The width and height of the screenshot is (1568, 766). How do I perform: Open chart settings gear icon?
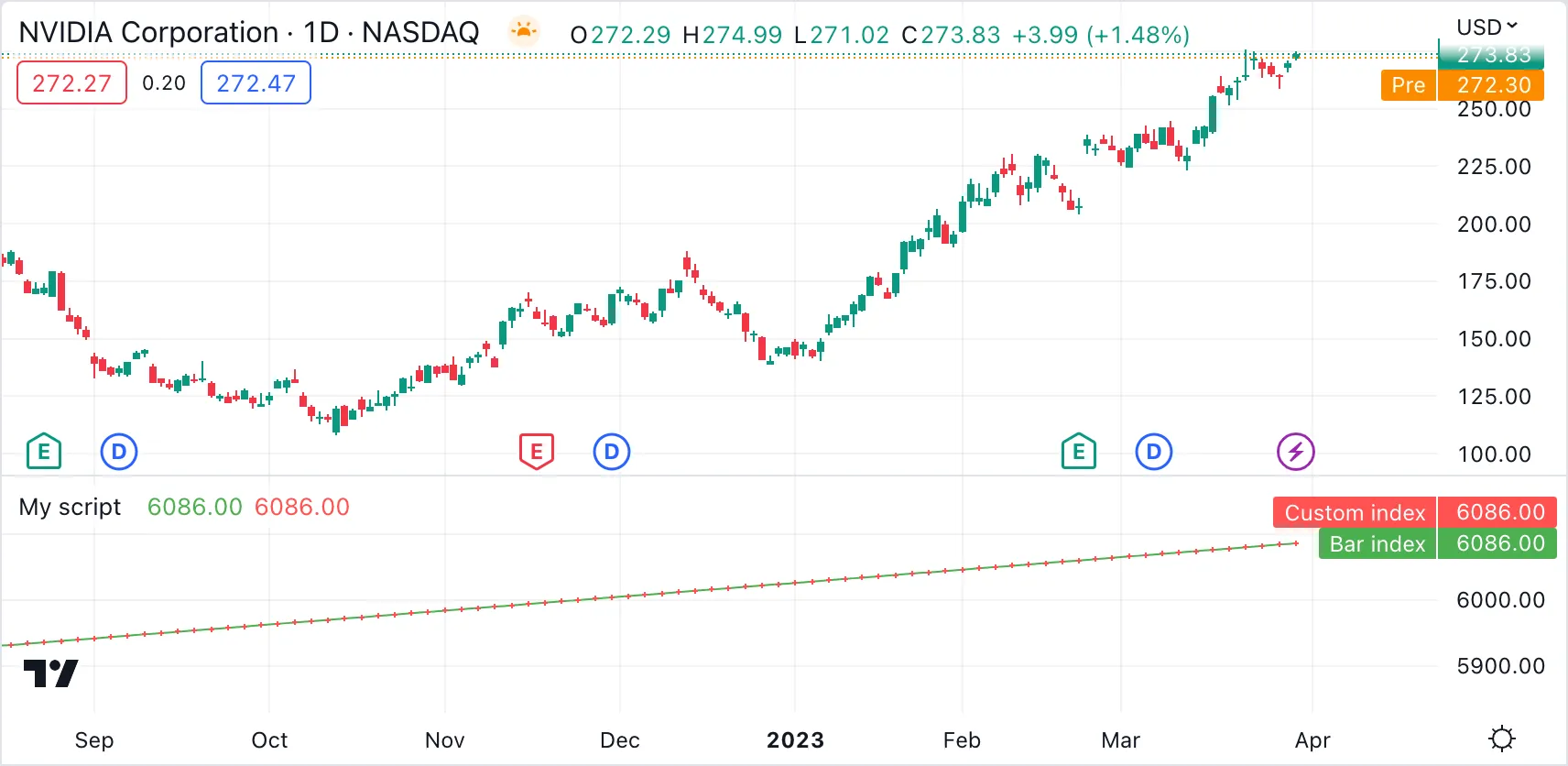1502,739
